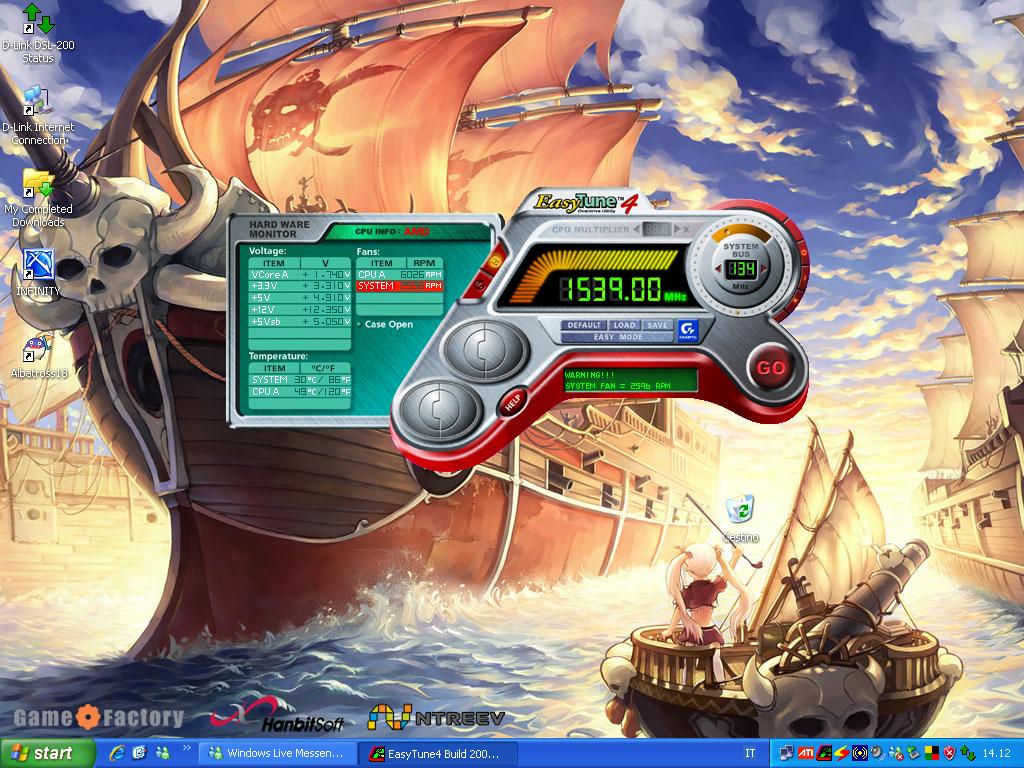Click the CPU multiplier value box

[657, 229]
